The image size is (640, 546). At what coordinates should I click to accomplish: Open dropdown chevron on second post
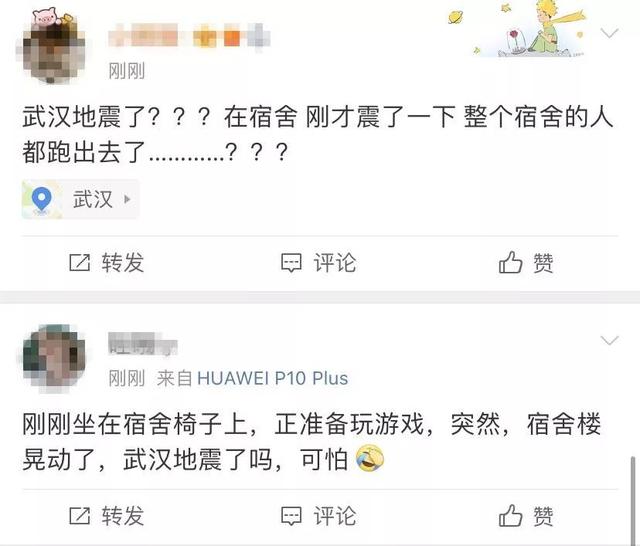pos(610,340)
